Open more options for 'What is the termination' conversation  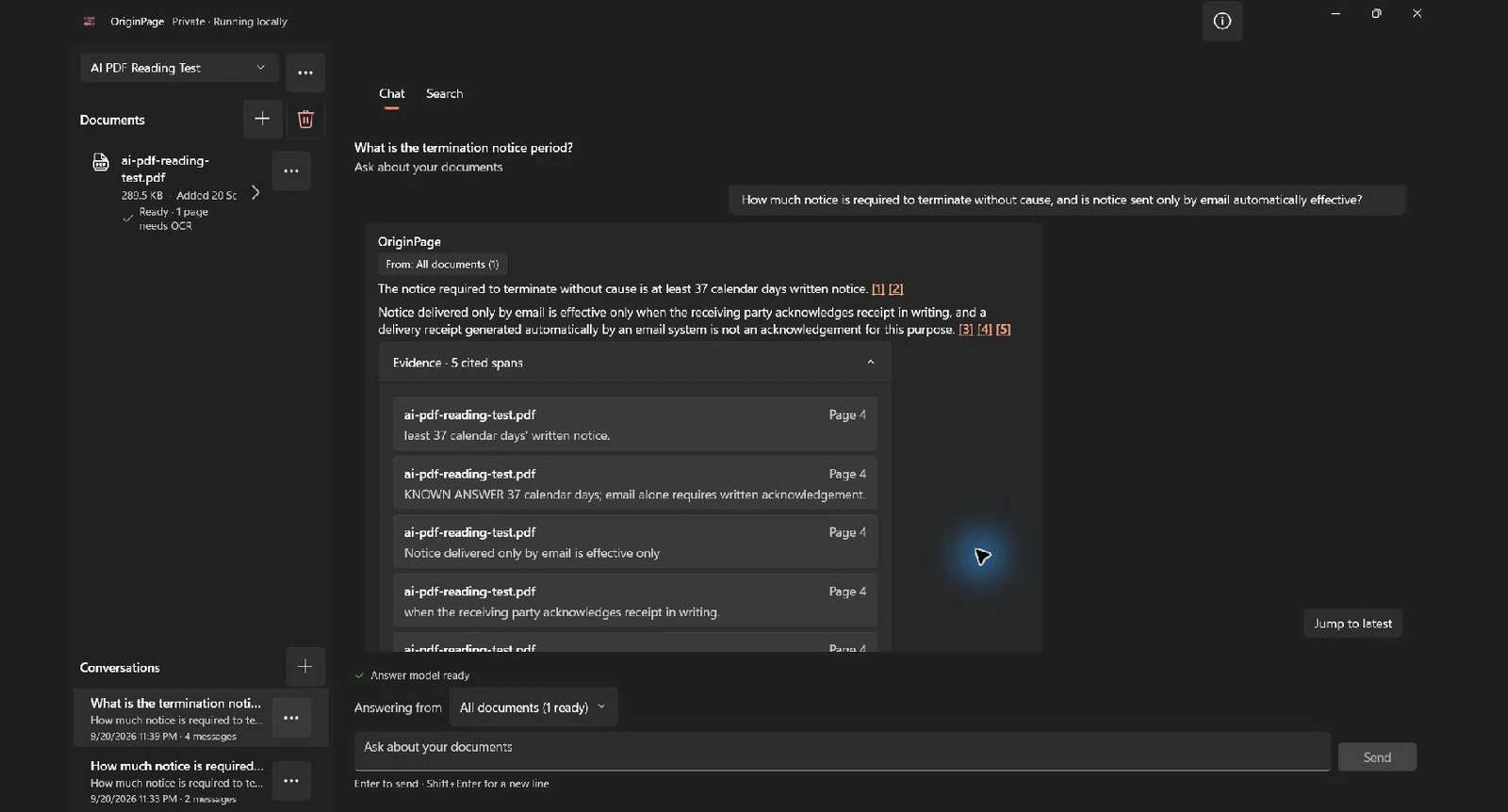coord(291,718)
